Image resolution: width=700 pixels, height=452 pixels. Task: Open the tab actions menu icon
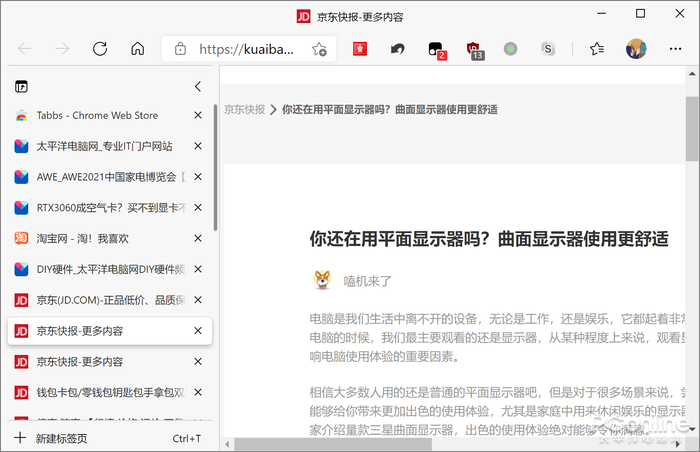(x=21, y=87)
